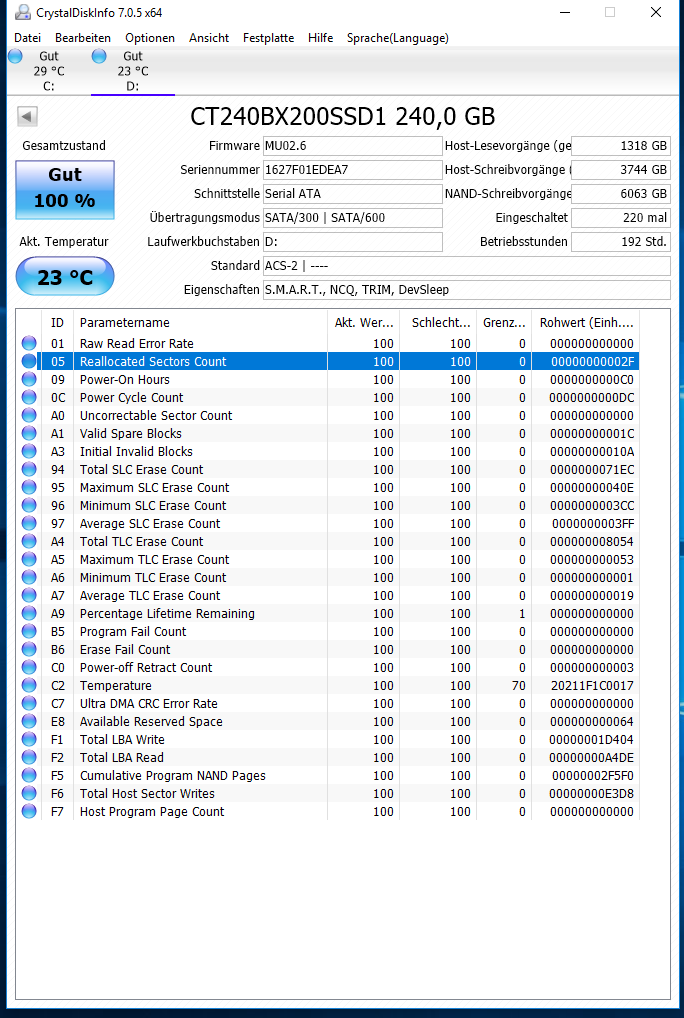Click status orb of Total SLC Erase Count row
The image size is (684, 1018).
[29, 469]
